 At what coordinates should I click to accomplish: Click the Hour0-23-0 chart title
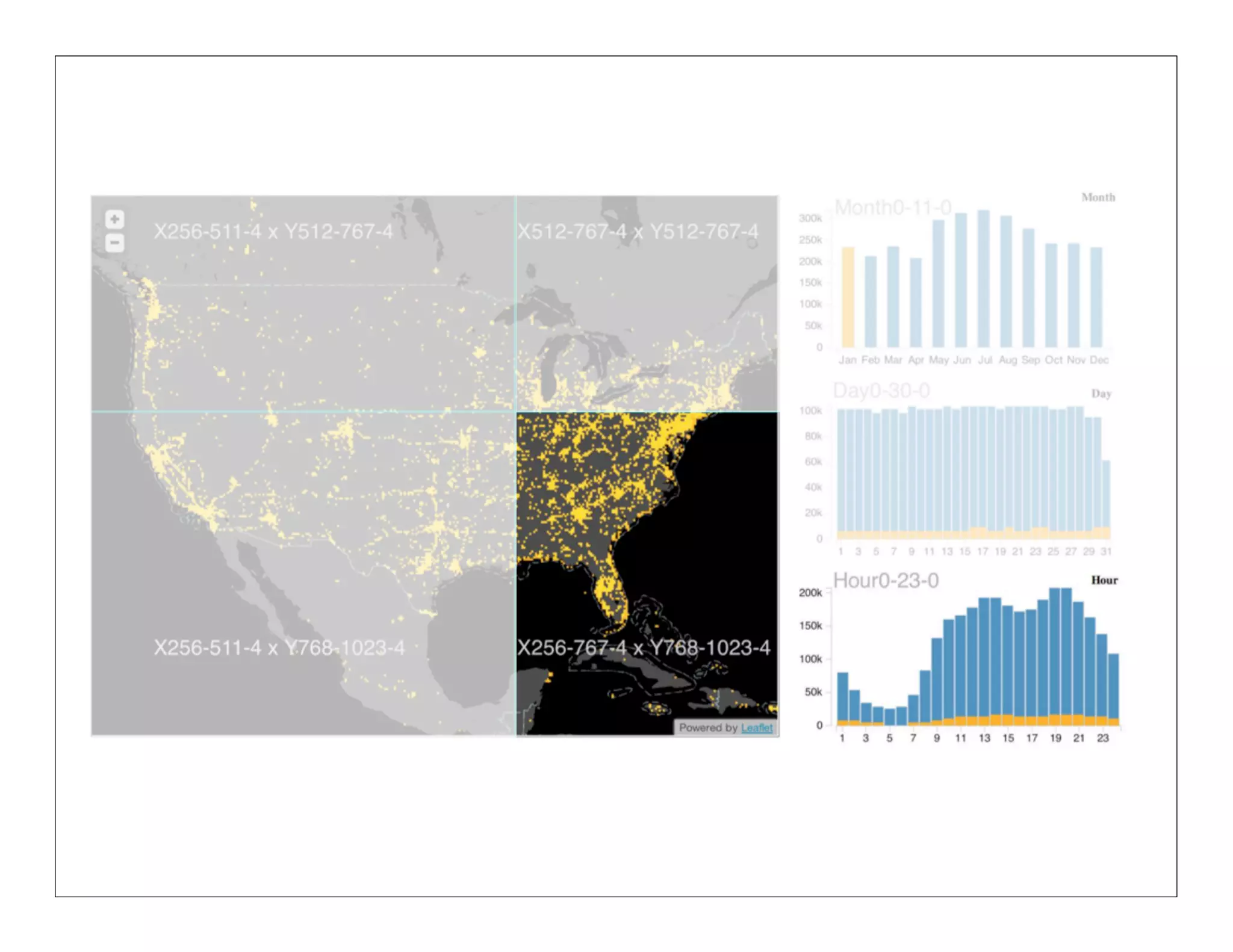point(886,581)
